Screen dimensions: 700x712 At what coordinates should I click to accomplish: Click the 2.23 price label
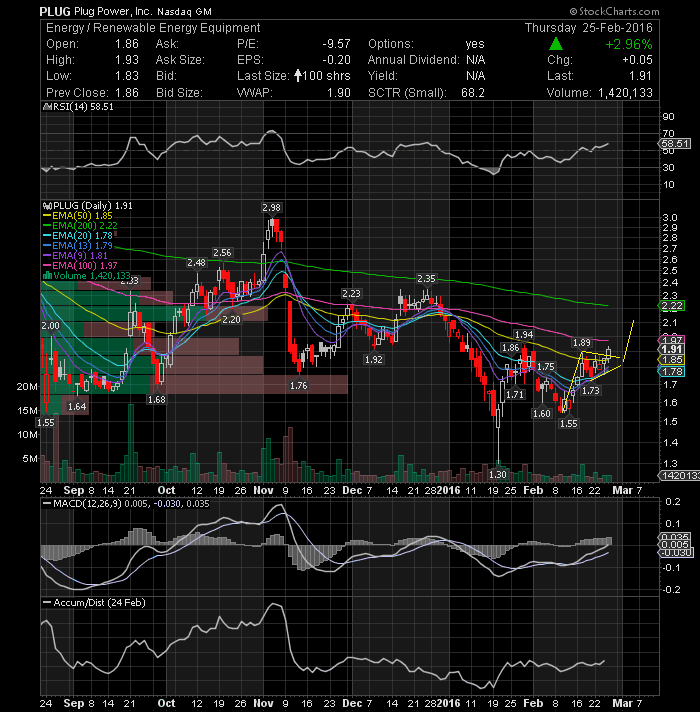coord(351,294)
